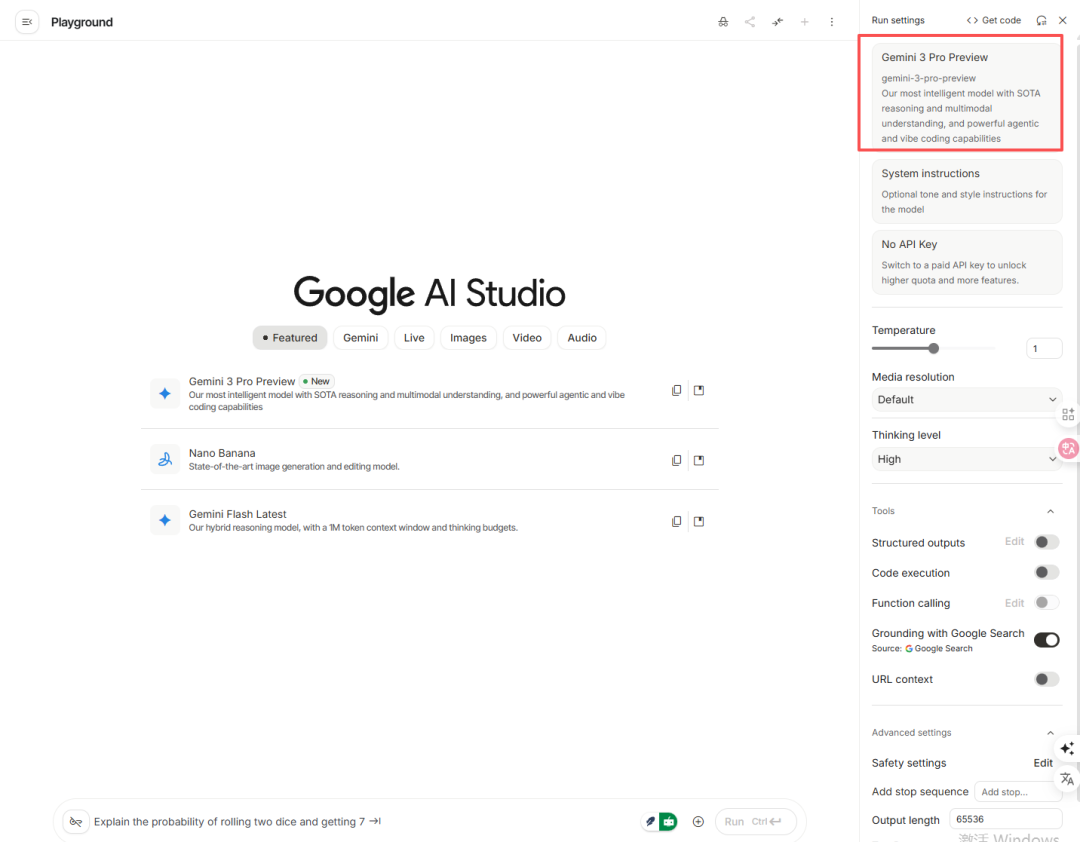Collapse the Tools section
This screenshot has width=1080, height=842.
[x=1050, y=511]
